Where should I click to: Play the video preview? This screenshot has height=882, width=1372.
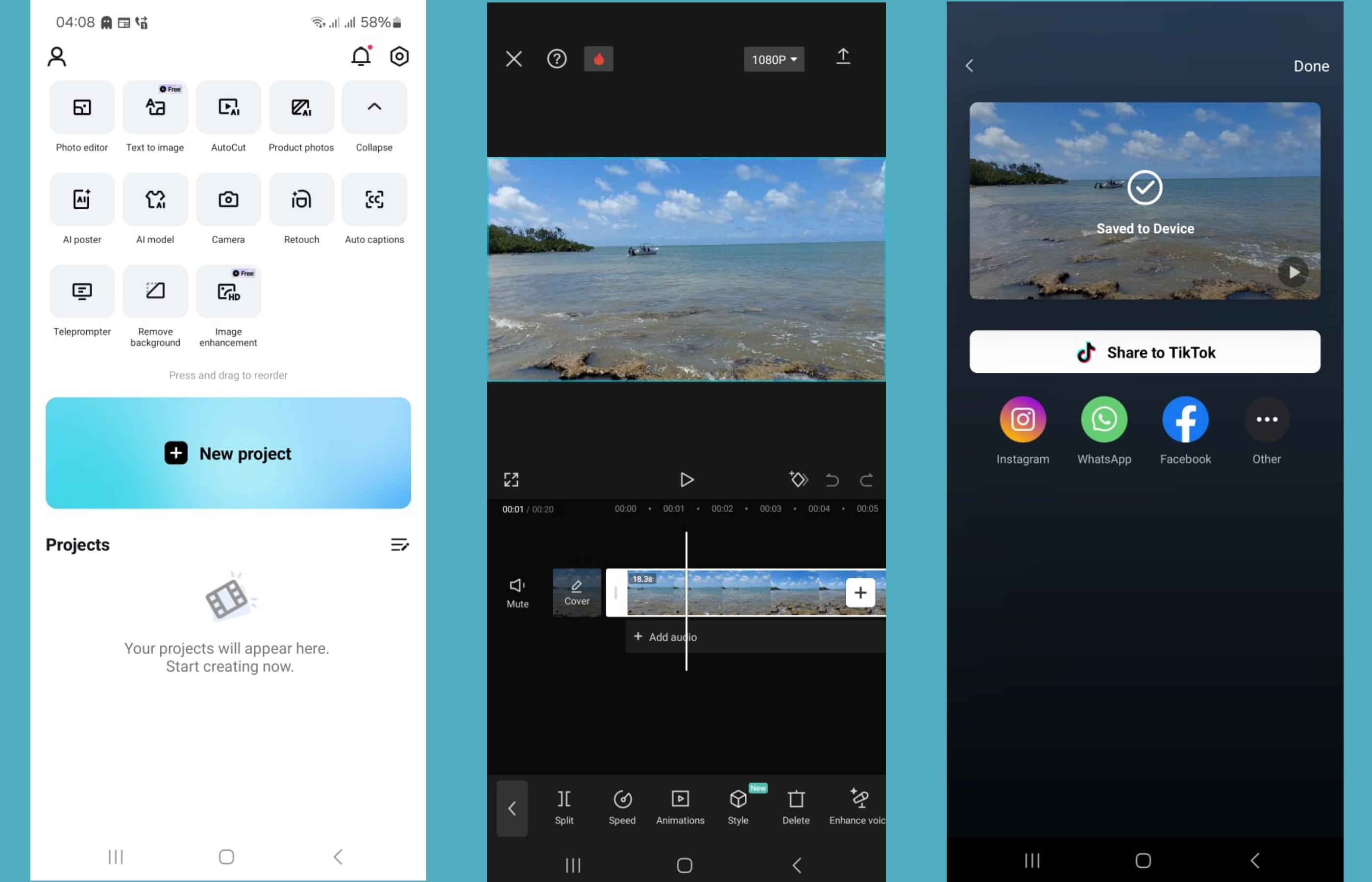pos(686,479)
